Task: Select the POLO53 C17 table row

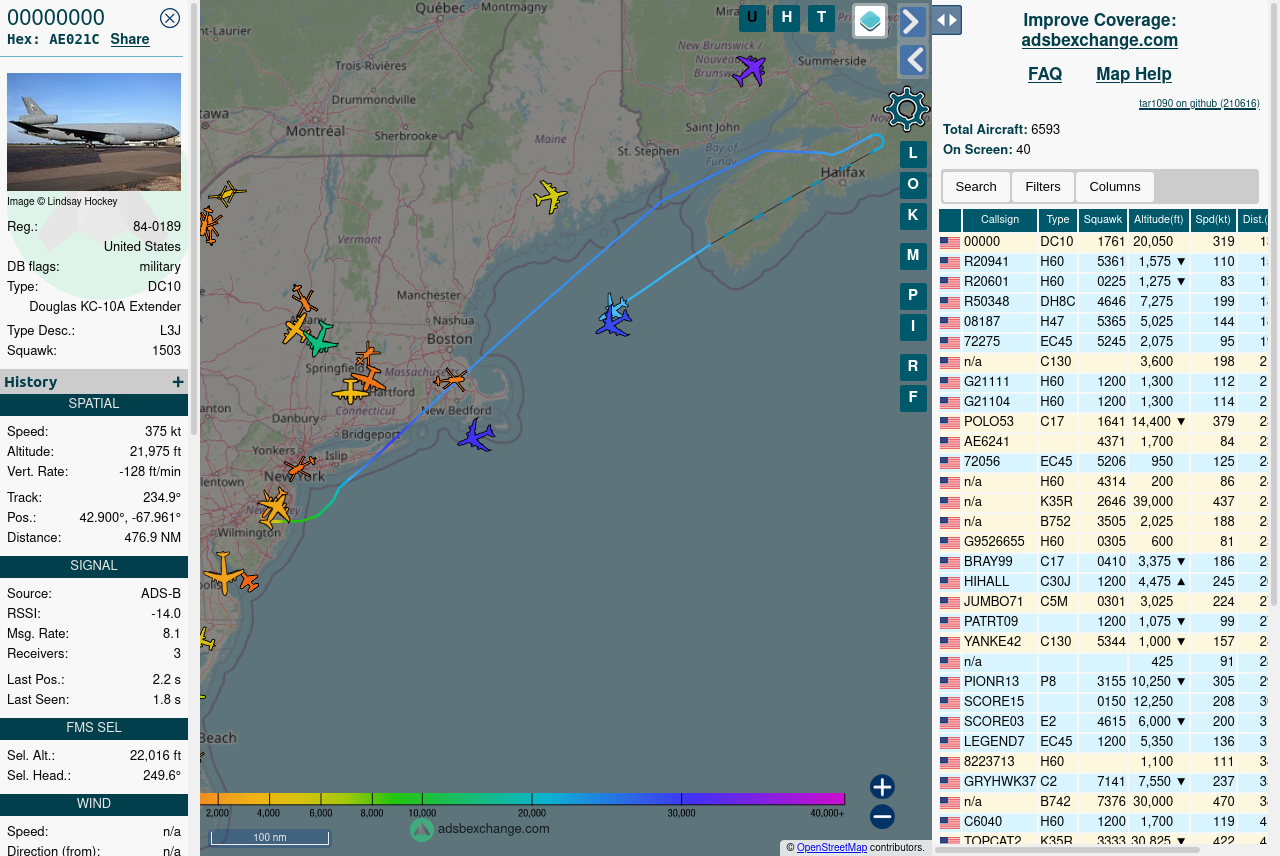Action: pos(1105,422)
